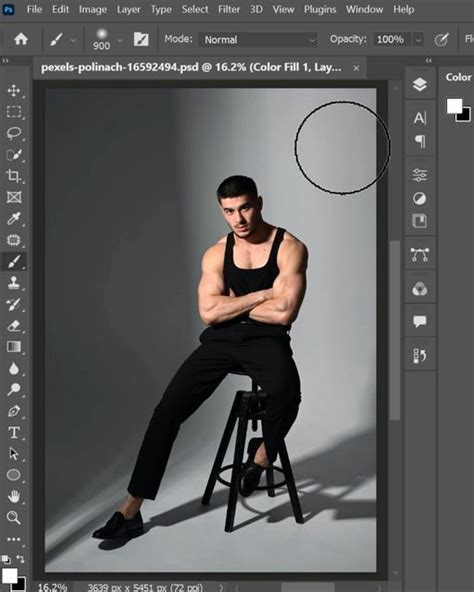Open the Type menu
The image size is (474, 592).
click(x=161, y=9)
